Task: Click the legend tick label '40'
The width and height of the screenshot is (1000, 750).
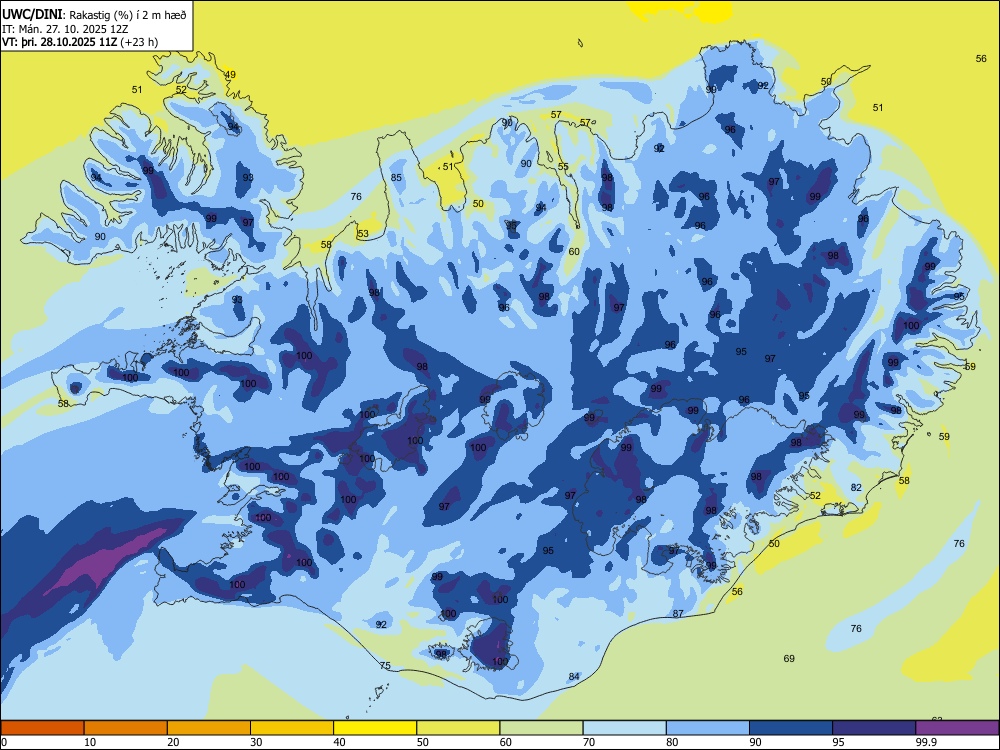Action: click(x=339, y=742)
